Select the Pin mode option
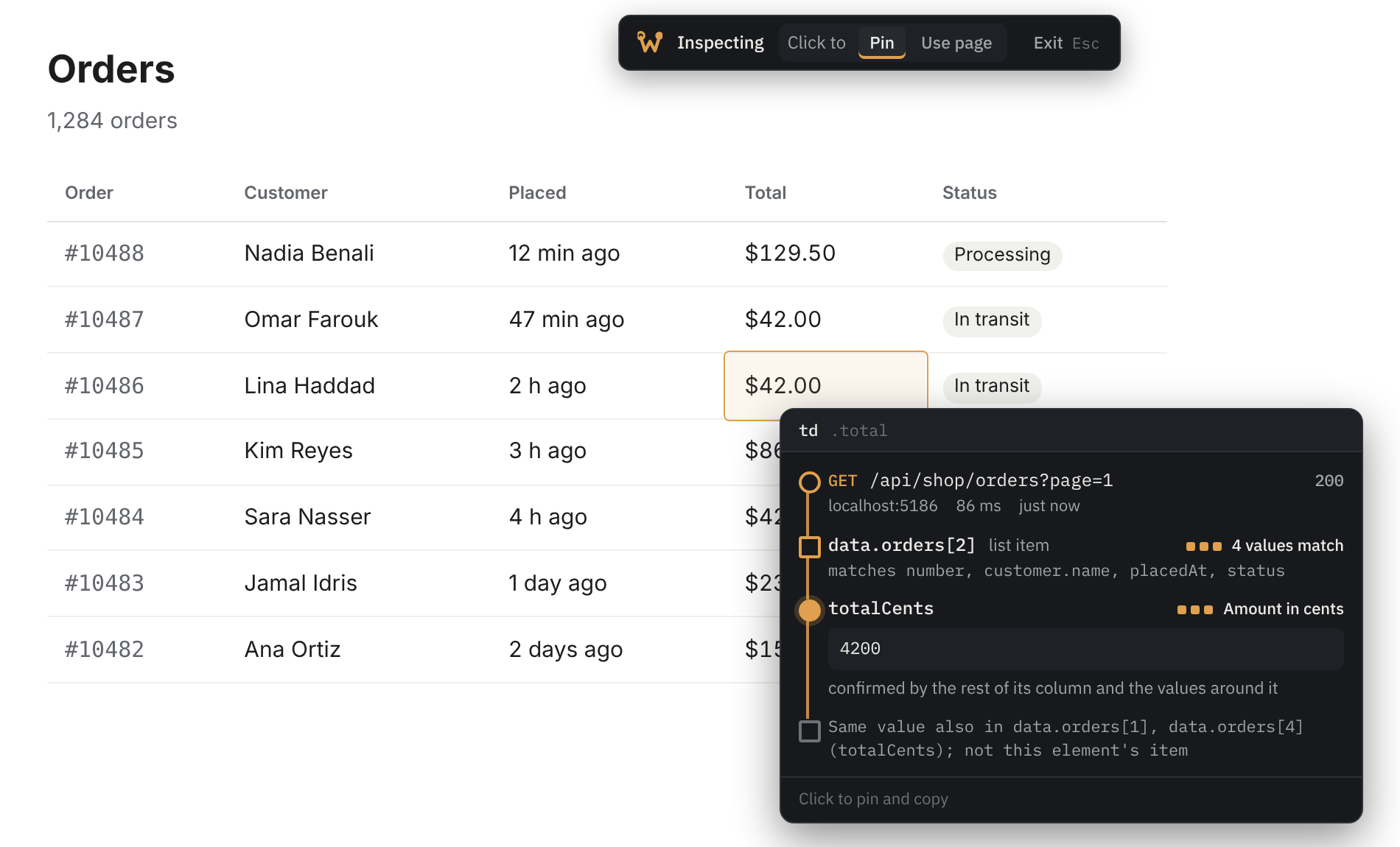The height and width of the screenshot is (847, 1400). tap(881, 43)
